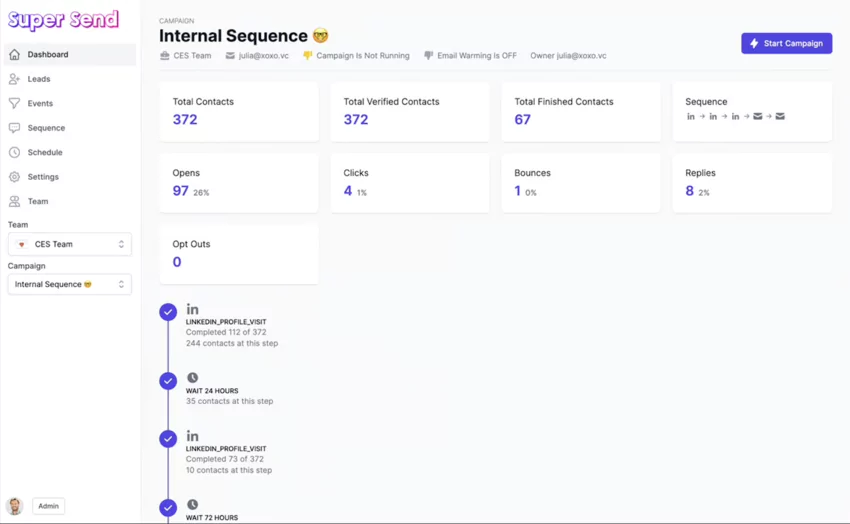Click 244 contacts at this step

tap(232, 344)
